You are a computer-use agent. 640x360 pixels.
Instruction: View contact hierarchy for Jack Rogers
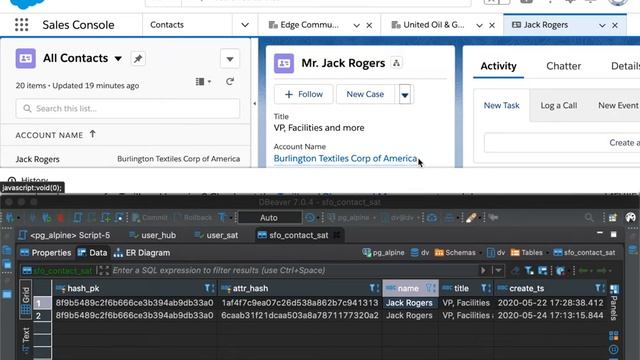[x=396, y=63]
